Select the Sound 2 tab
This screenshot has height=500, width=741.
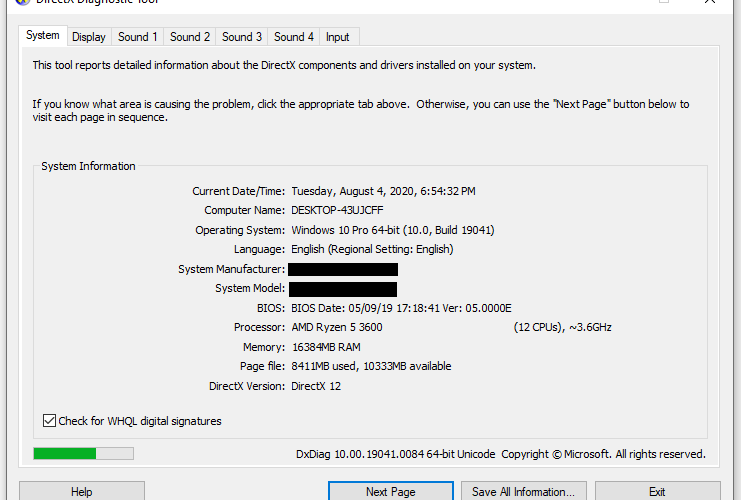click(x=190, y=37)
